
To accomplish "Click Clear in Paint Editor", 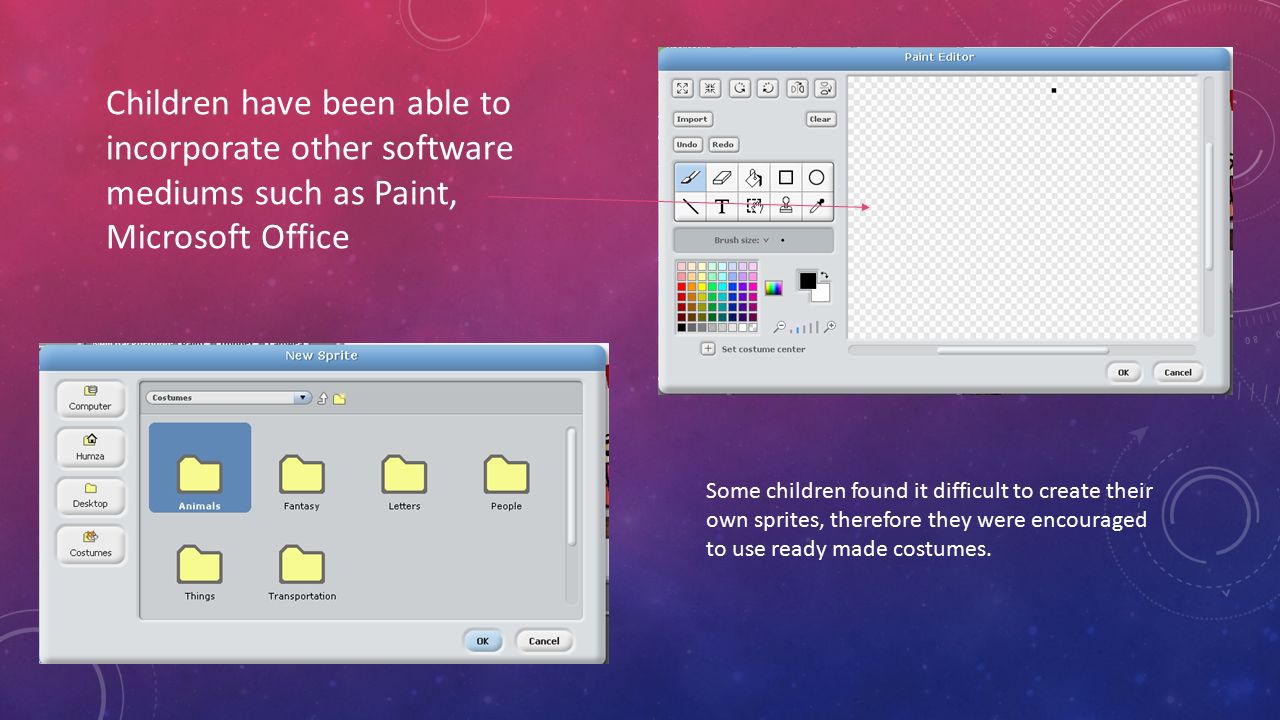I will (x=820, y=119).
